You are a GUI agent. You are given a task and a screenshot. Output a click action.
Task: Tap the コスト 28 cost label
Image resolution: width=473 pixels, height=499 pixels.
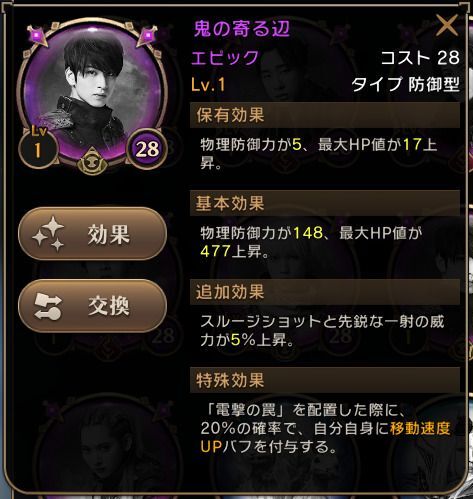(x=420, y=57)
